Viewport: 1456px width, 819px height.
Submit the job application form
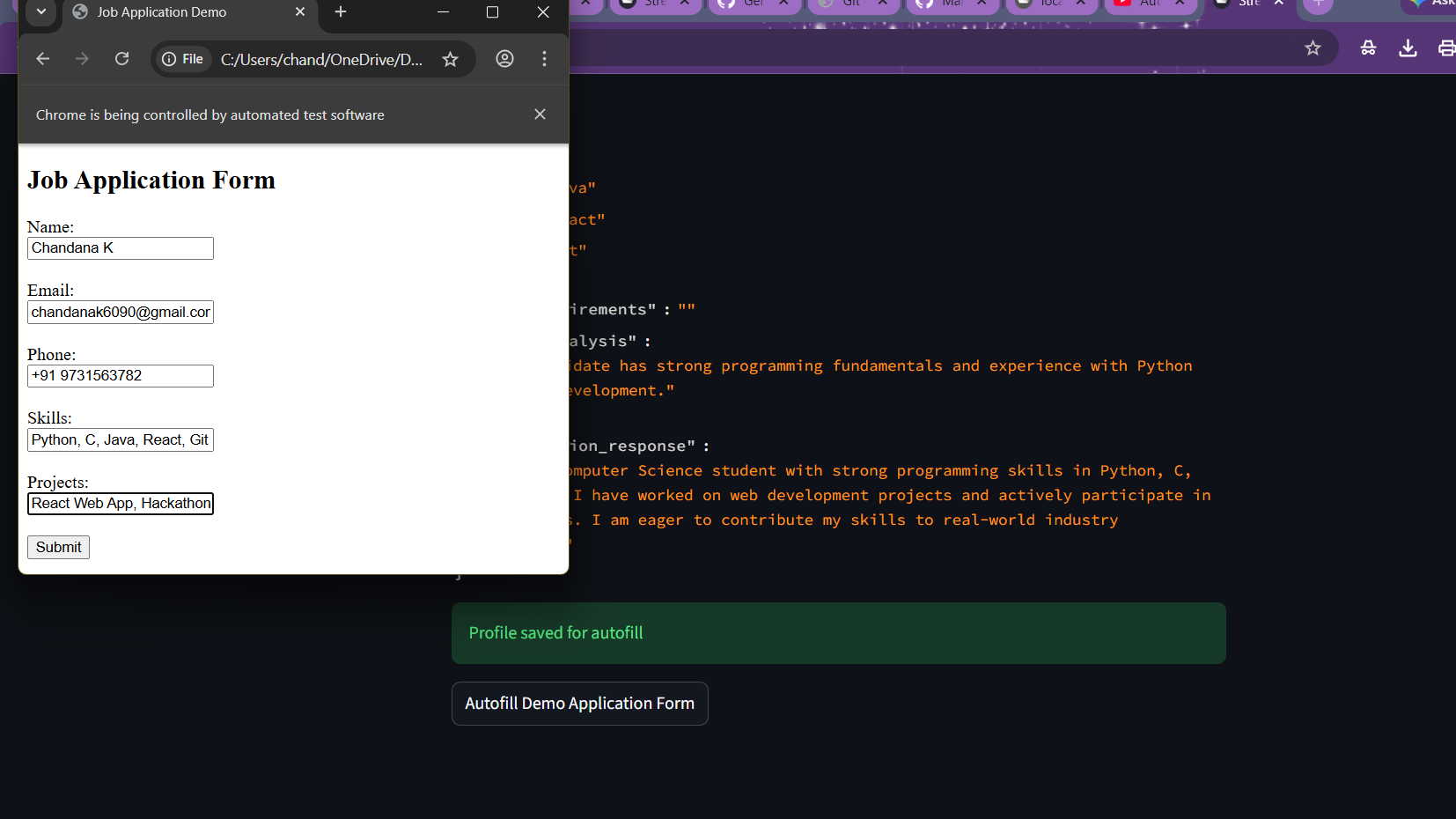pyautogui.click(x=58, y=548)
